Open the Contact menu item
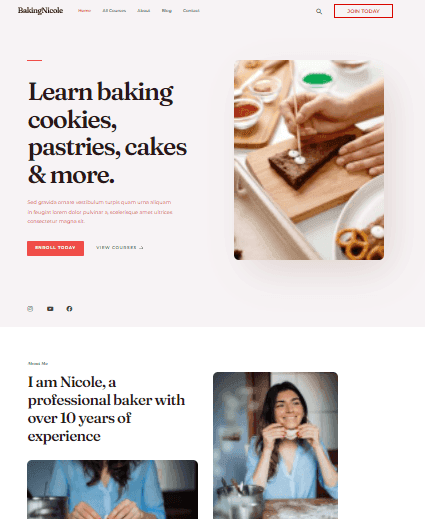Image resolution: width=425 pixels, height=519 pixels. (191, 11)
